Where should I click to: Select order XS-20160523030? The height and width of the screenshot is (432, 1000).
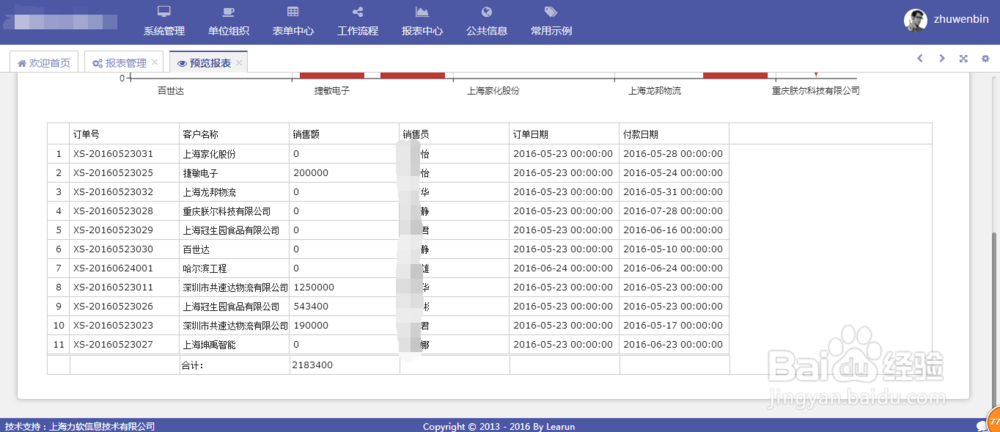(113, 249)
